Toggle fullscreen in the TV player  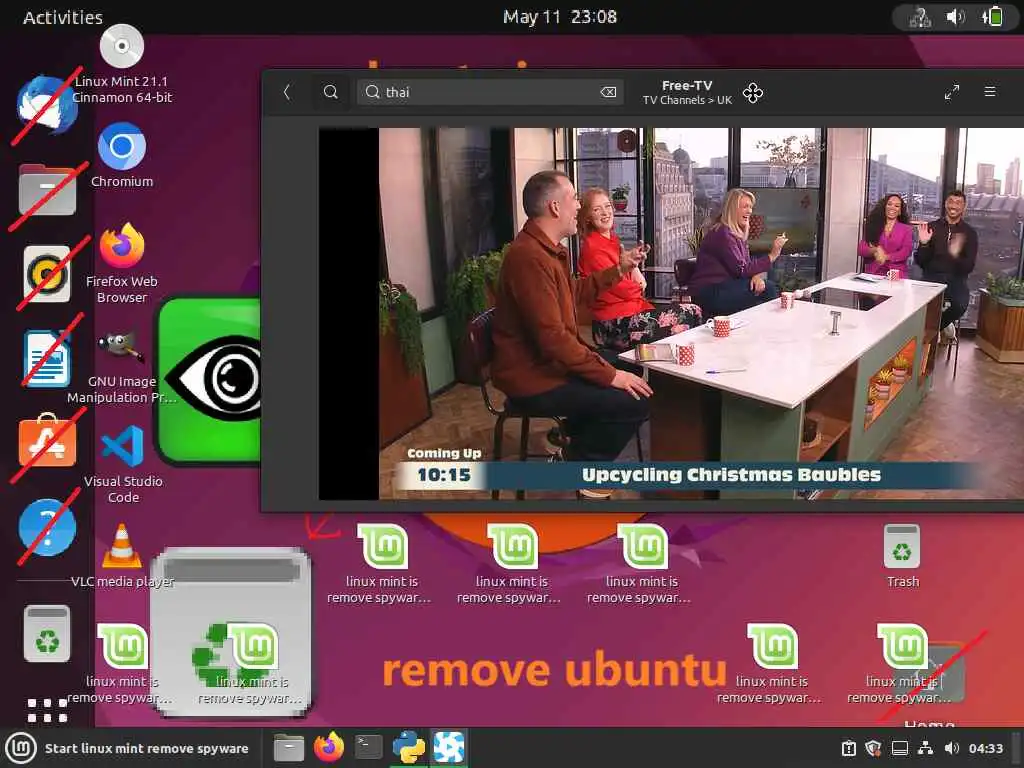(952, 92)
